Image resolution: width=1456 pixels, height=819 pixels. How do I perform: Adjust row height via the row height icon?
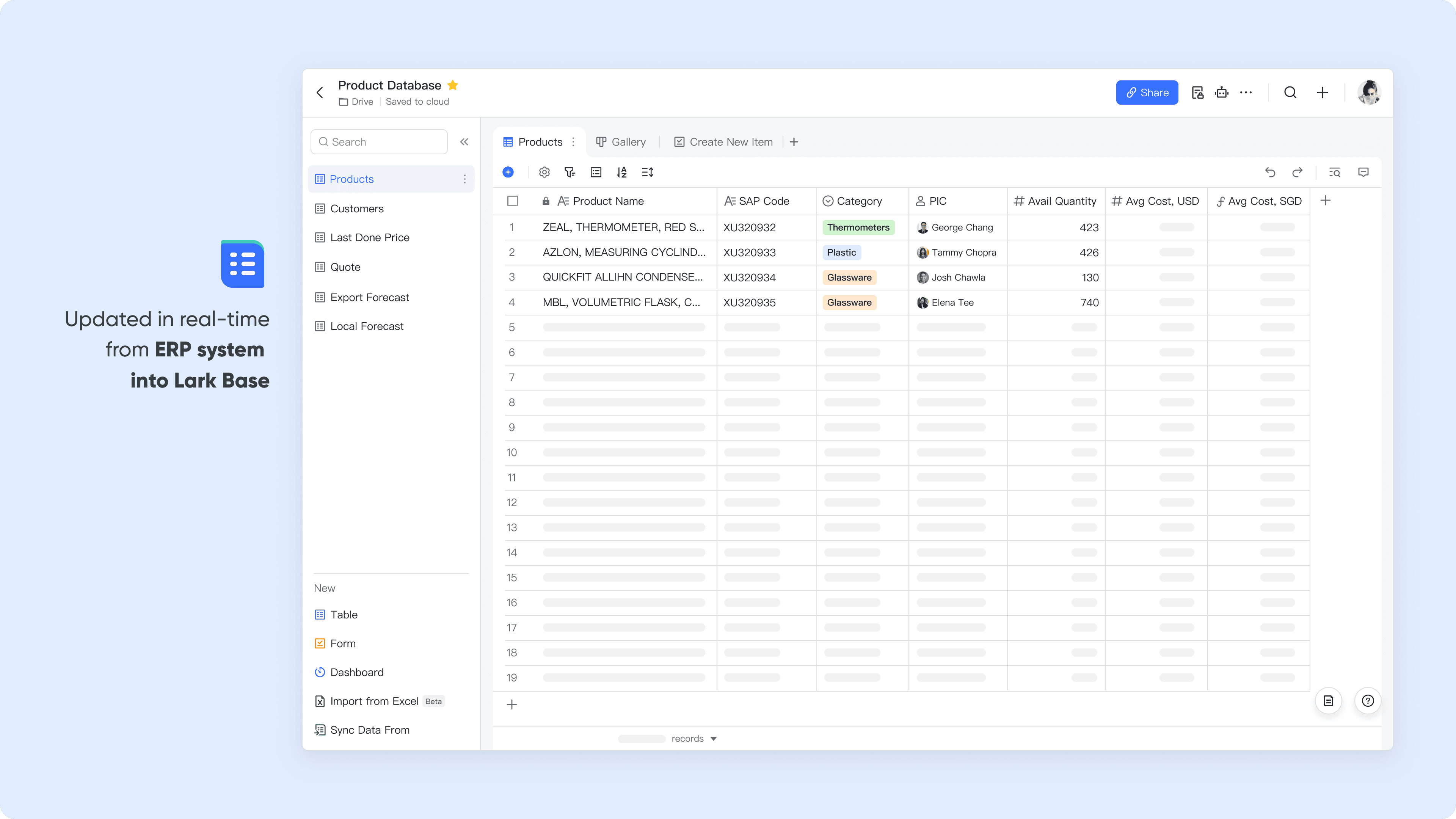[x=647, y=173]
